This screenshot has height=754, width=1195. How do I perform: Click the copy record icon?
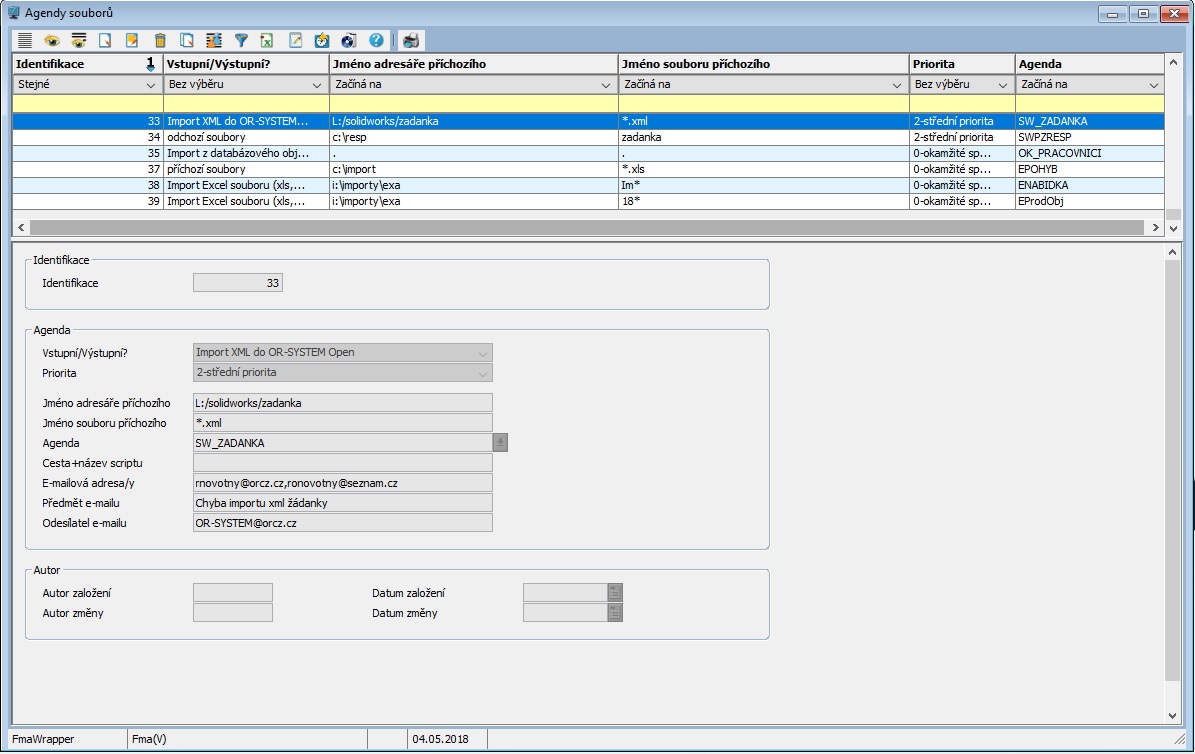(187, 41)
